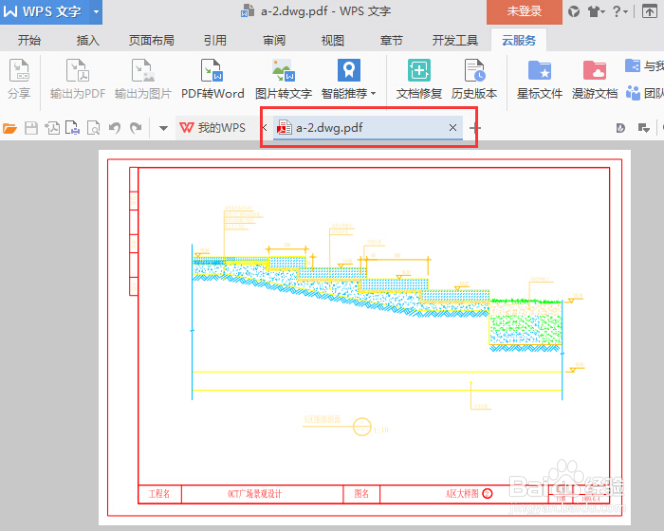Open 星标文件 starred files
The width and height of the screenshot is (664, 531).
pyautogui.click(x=540, y=79)
